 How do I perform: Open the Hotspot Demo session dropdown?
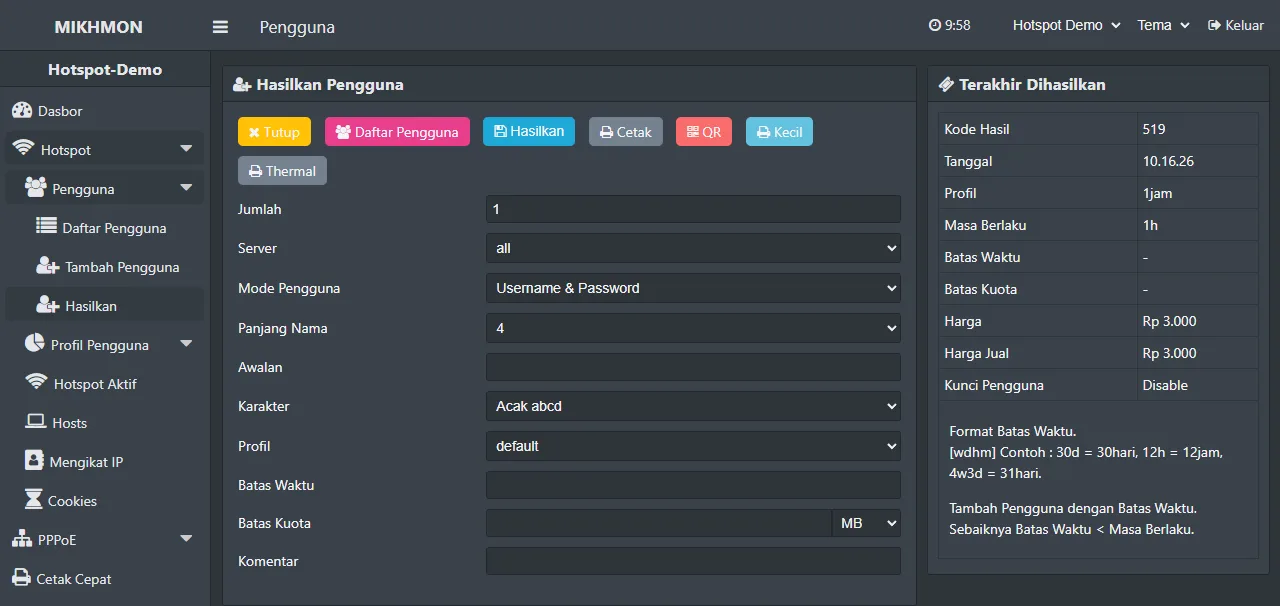tap(1066, 26)
